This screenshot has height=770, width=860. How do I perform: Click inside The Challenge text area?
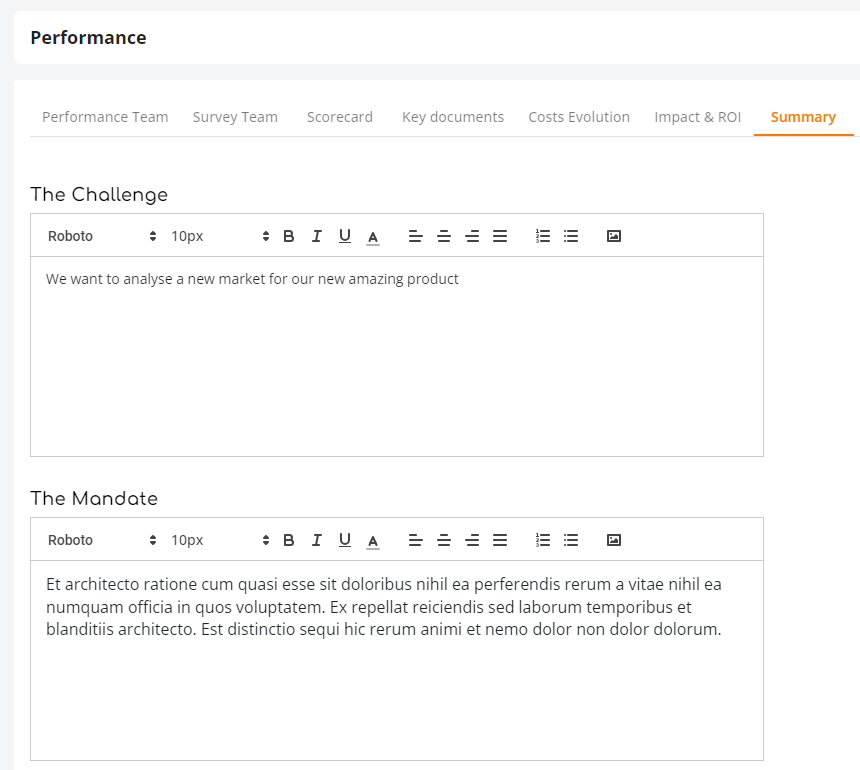coord(397,356)
